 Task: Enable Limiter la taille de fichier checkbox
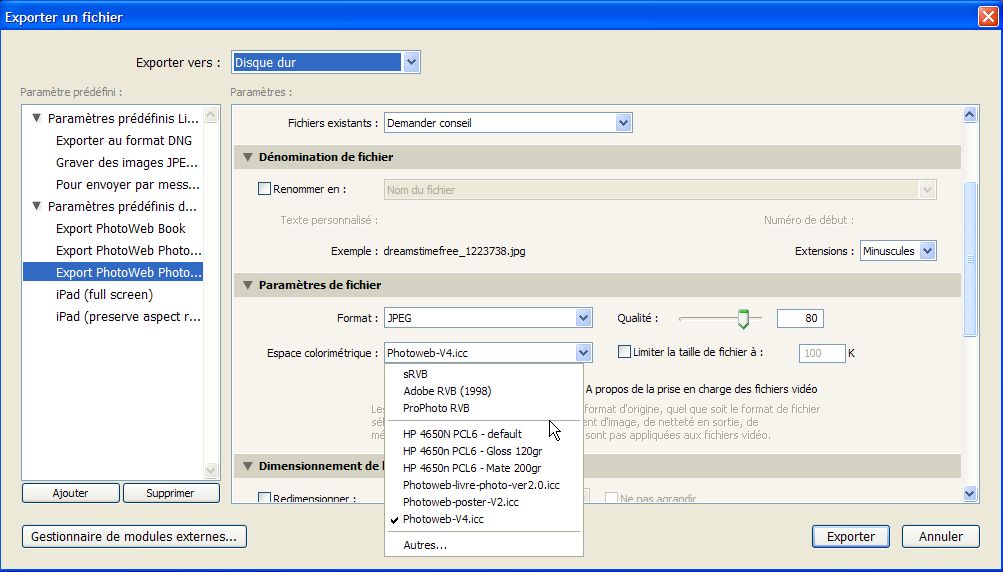[x=624, y=351]
